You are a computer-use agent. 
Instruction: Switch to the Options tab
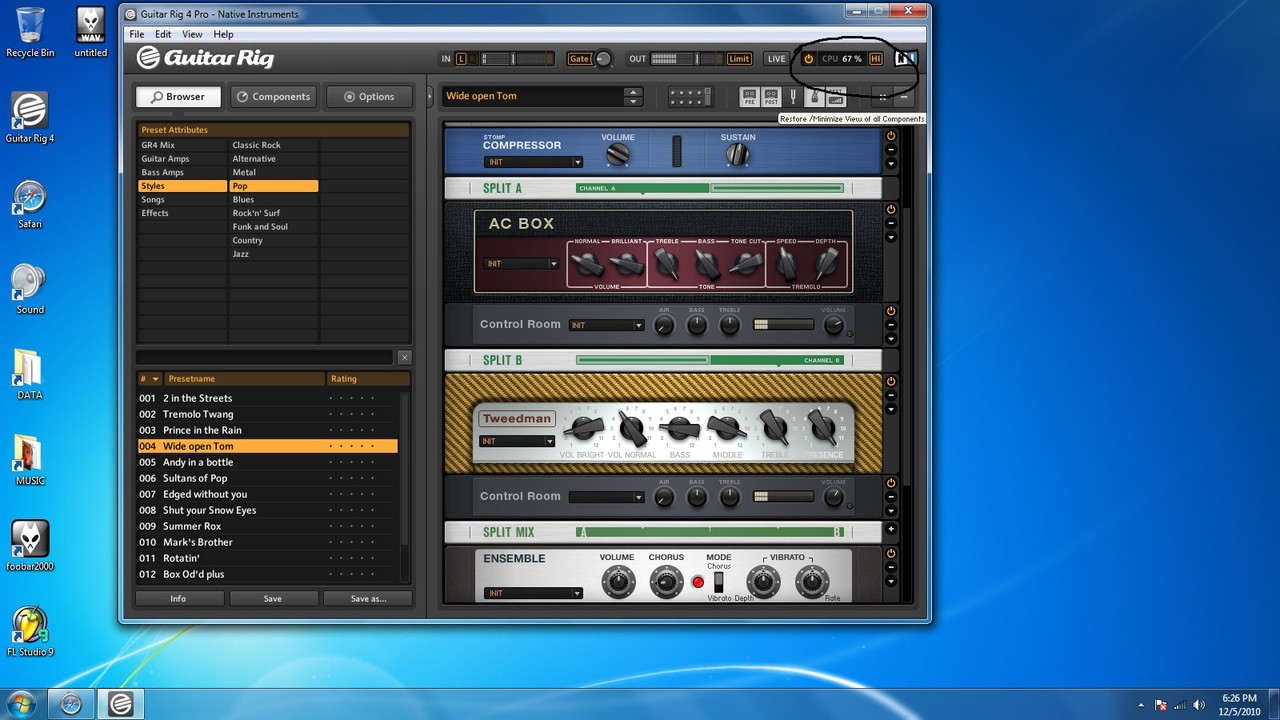368,97
